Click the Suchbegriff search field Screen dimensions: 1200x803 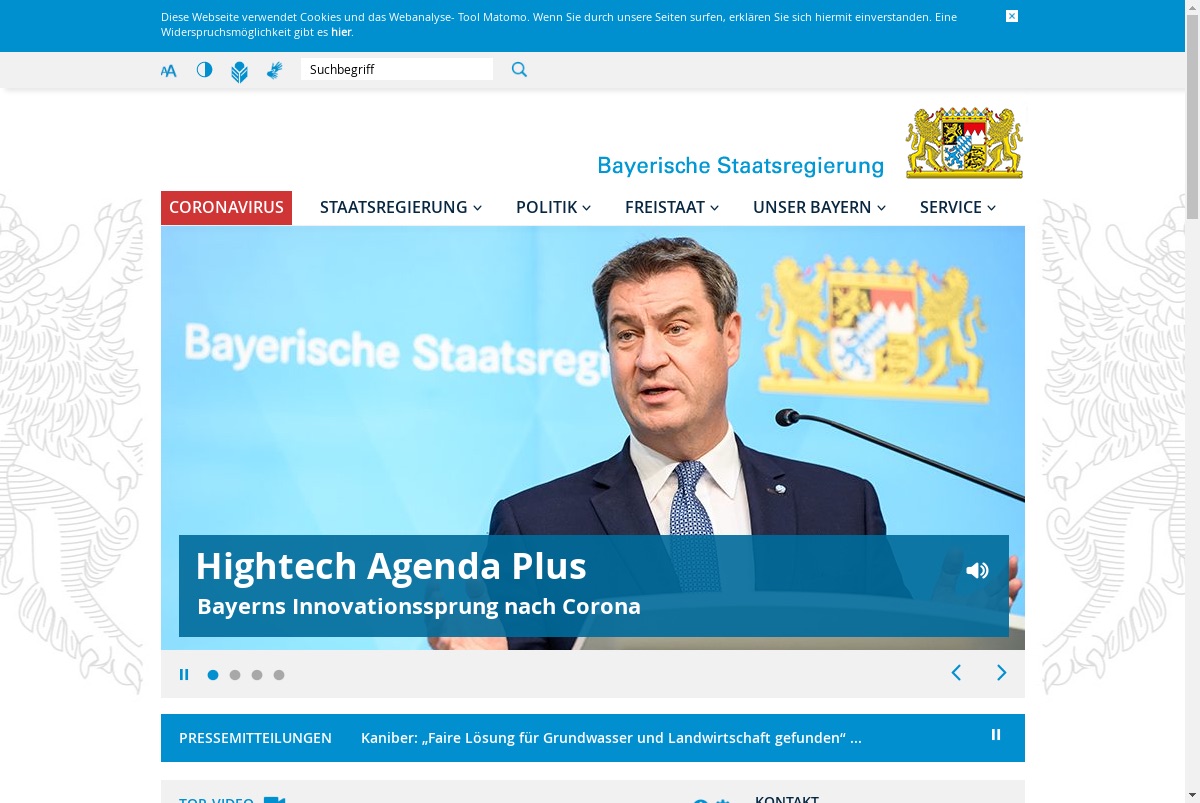pos(397,69)
